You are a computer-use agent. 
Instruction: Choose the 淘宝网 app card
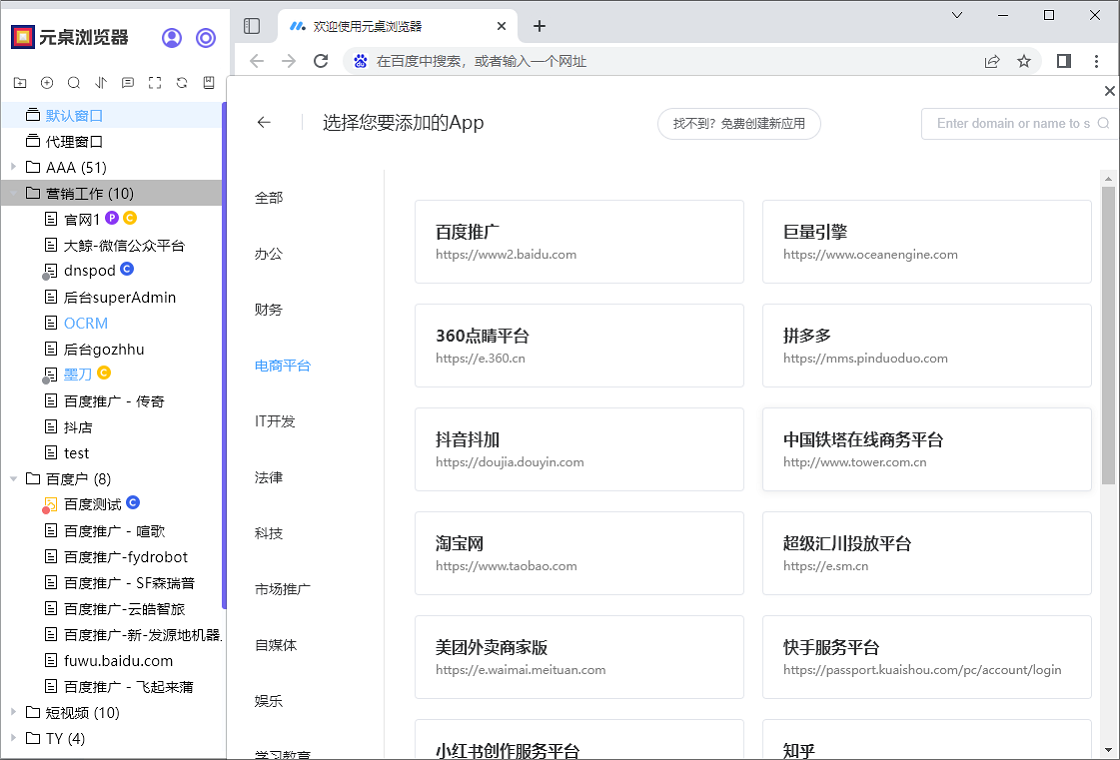pos(579,554)
